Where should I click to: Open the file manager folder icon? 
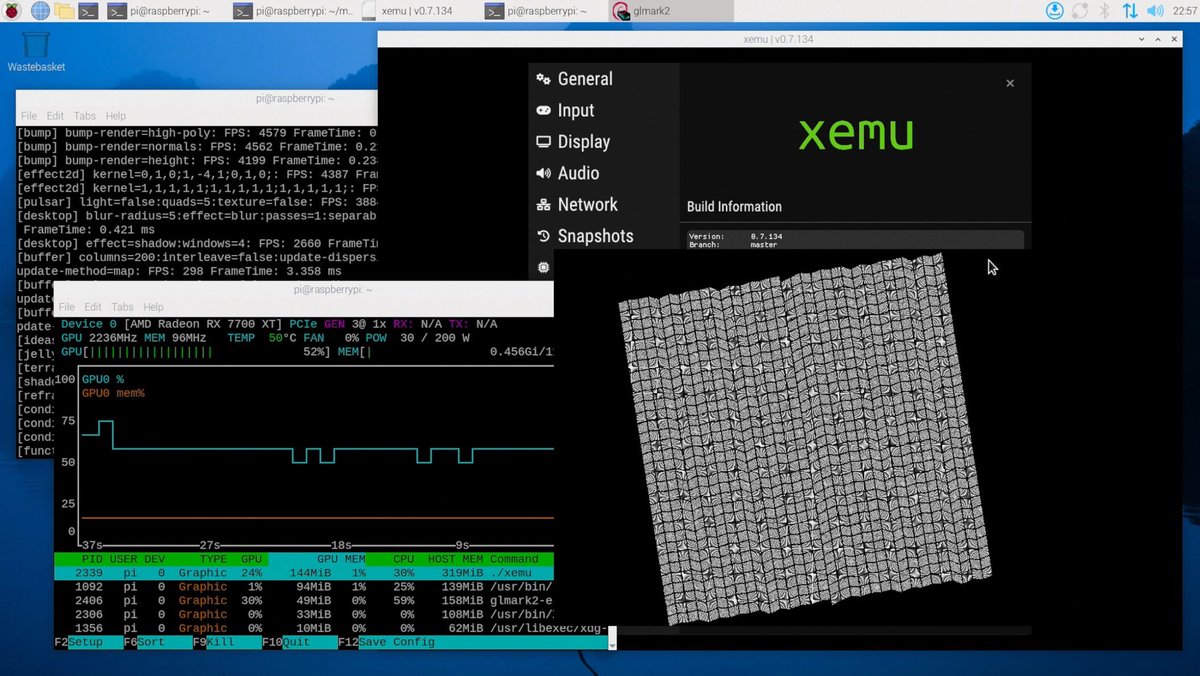[64, 11]
